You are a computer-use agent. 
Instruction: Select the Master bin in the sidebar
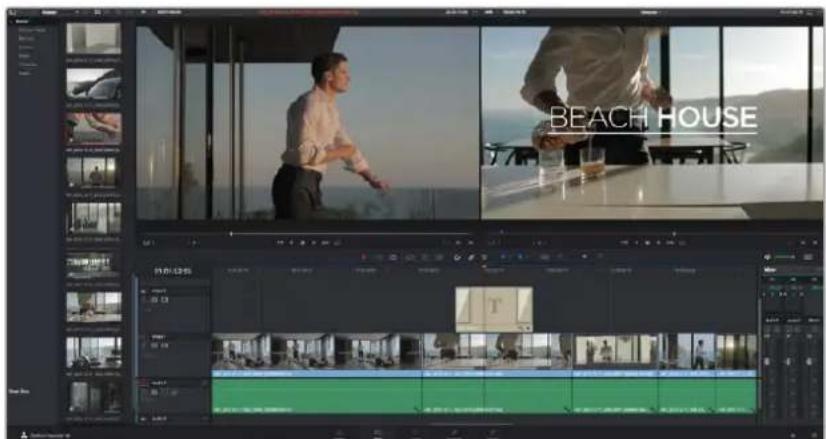22,22
